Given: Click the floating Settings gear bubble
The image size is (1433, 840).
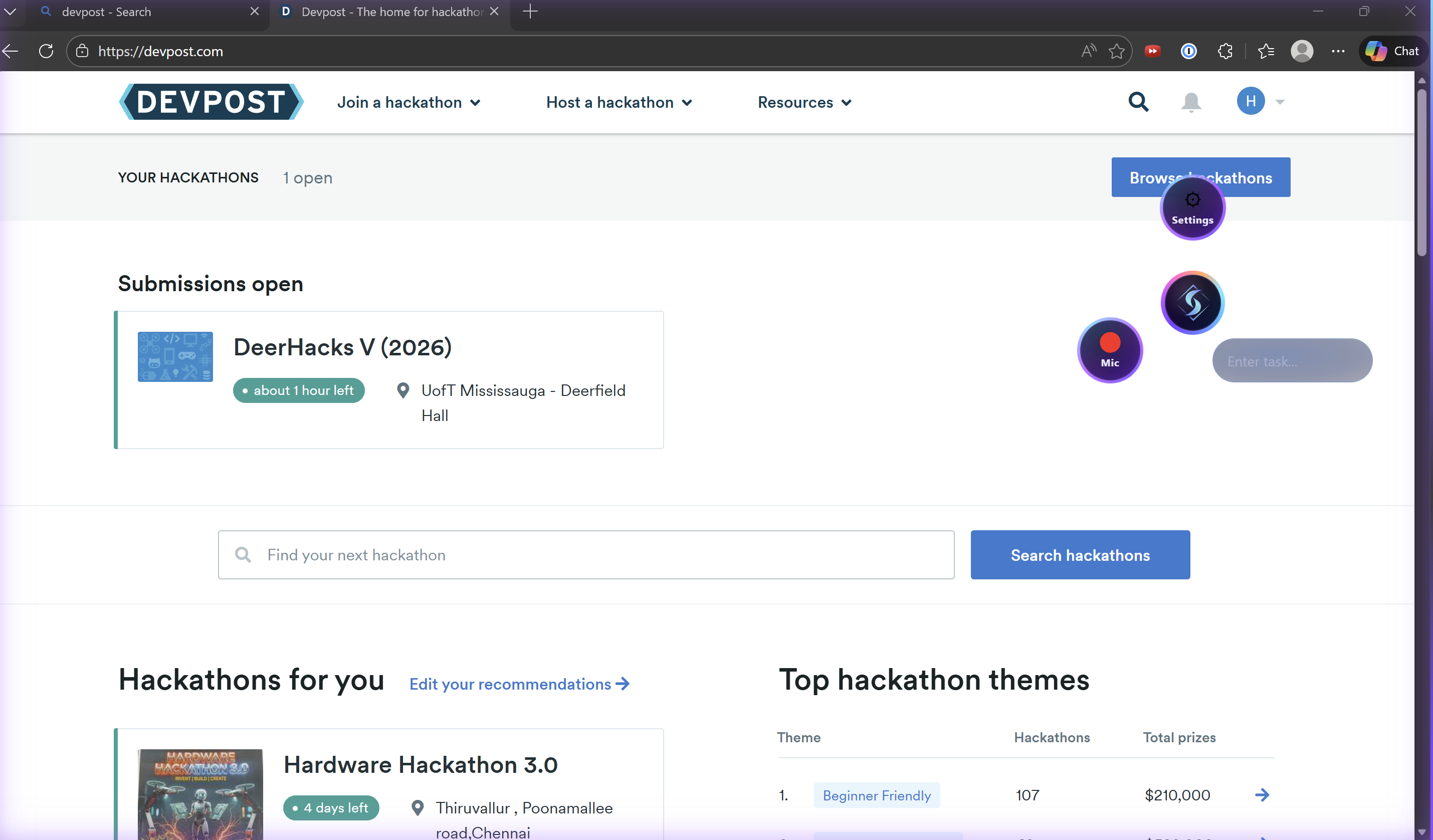Looking at the screenshot, I should click(x=1192, y=208).
